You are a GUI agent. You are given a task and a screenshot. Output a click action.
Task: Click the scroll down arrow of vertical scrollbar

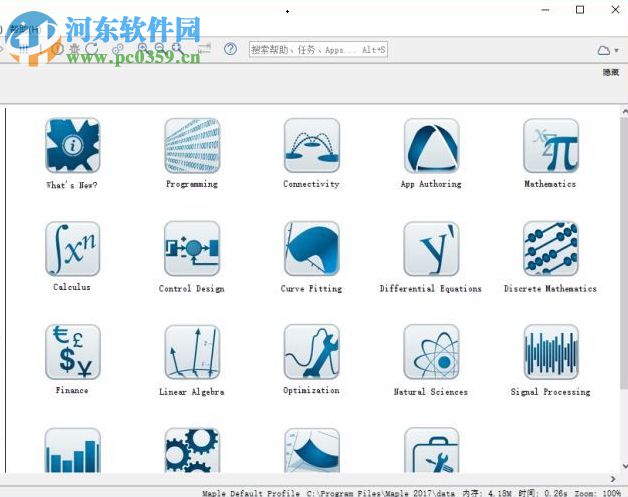coord(624,466)
